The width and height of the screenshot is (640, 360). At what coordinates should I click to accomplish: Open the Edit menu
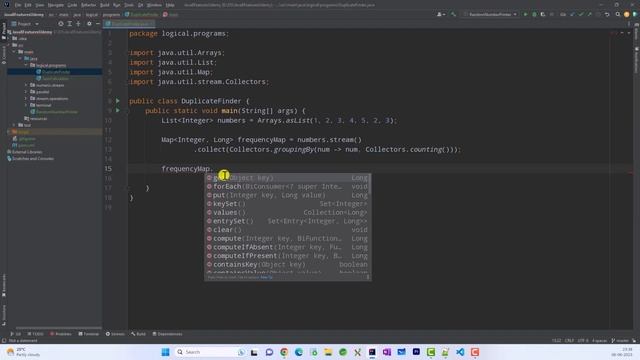tap(28, 5)
